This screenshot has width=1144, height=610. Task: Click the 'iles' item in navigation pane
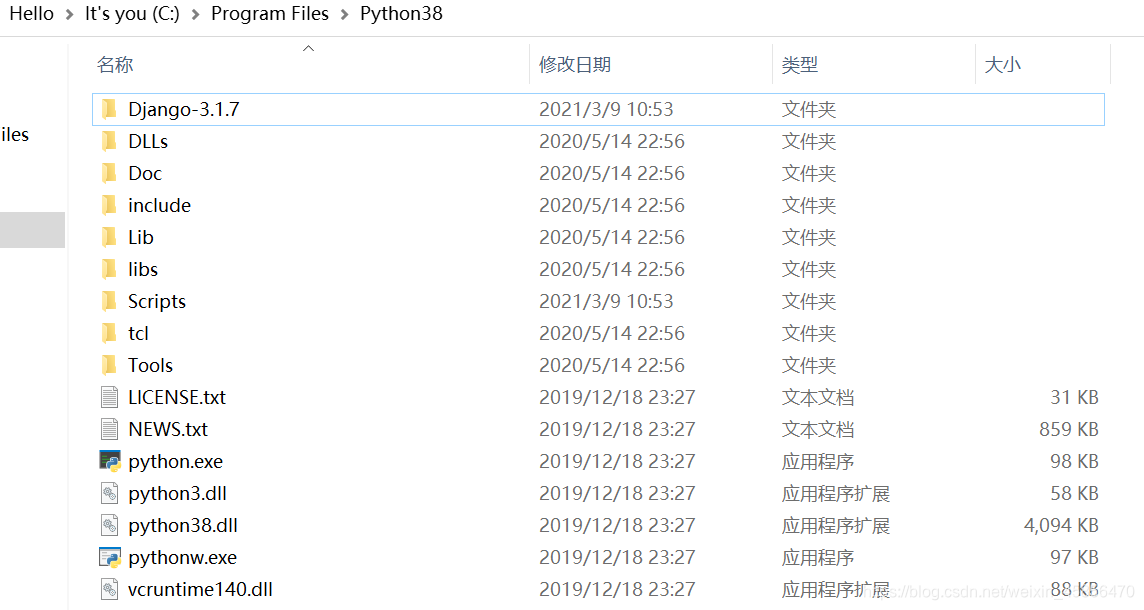click(15, 135)
